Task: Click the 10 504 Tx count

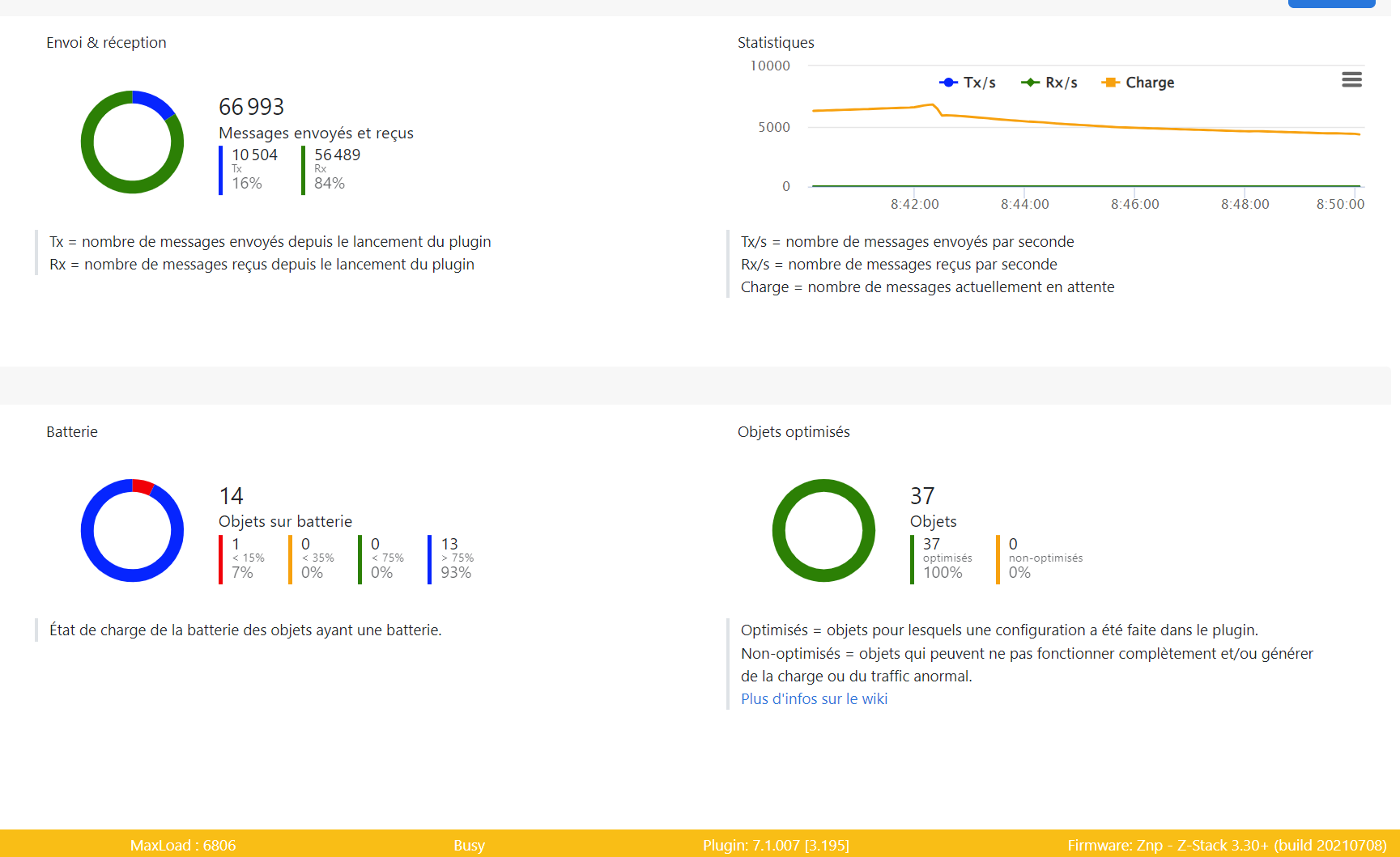Action: click(254, 155)
